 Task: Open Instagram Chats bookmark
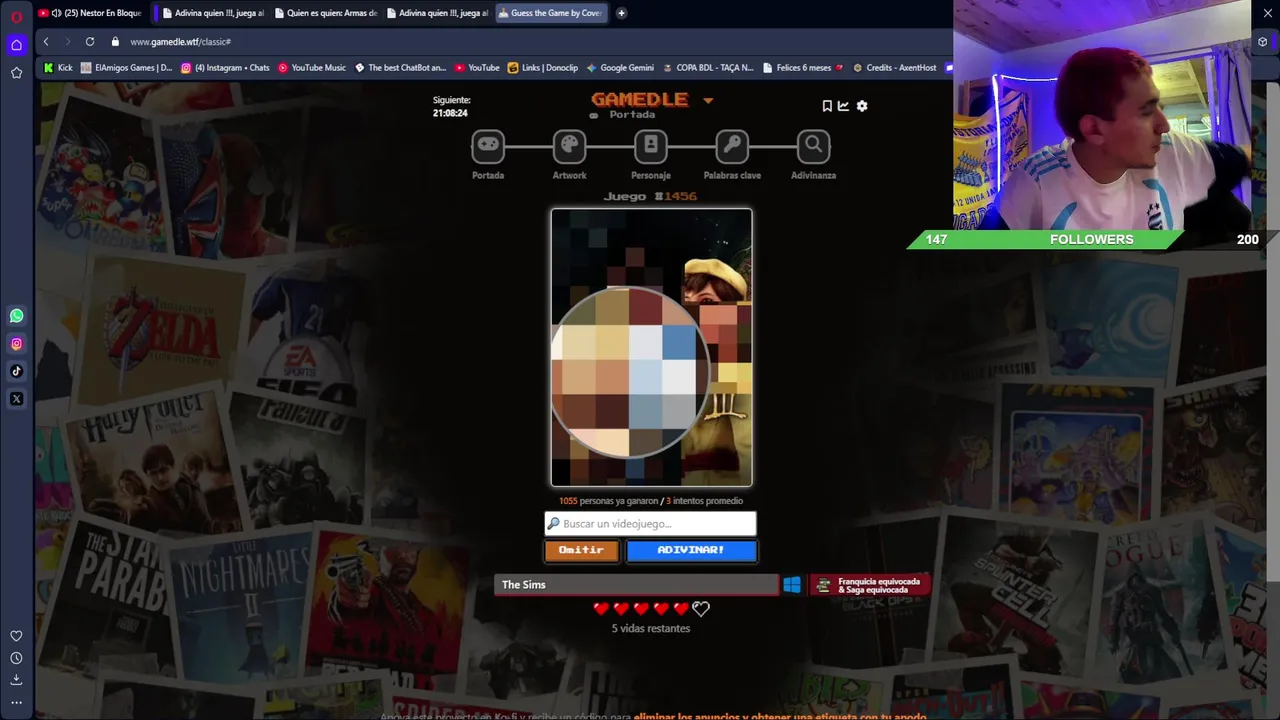(225, 68)
